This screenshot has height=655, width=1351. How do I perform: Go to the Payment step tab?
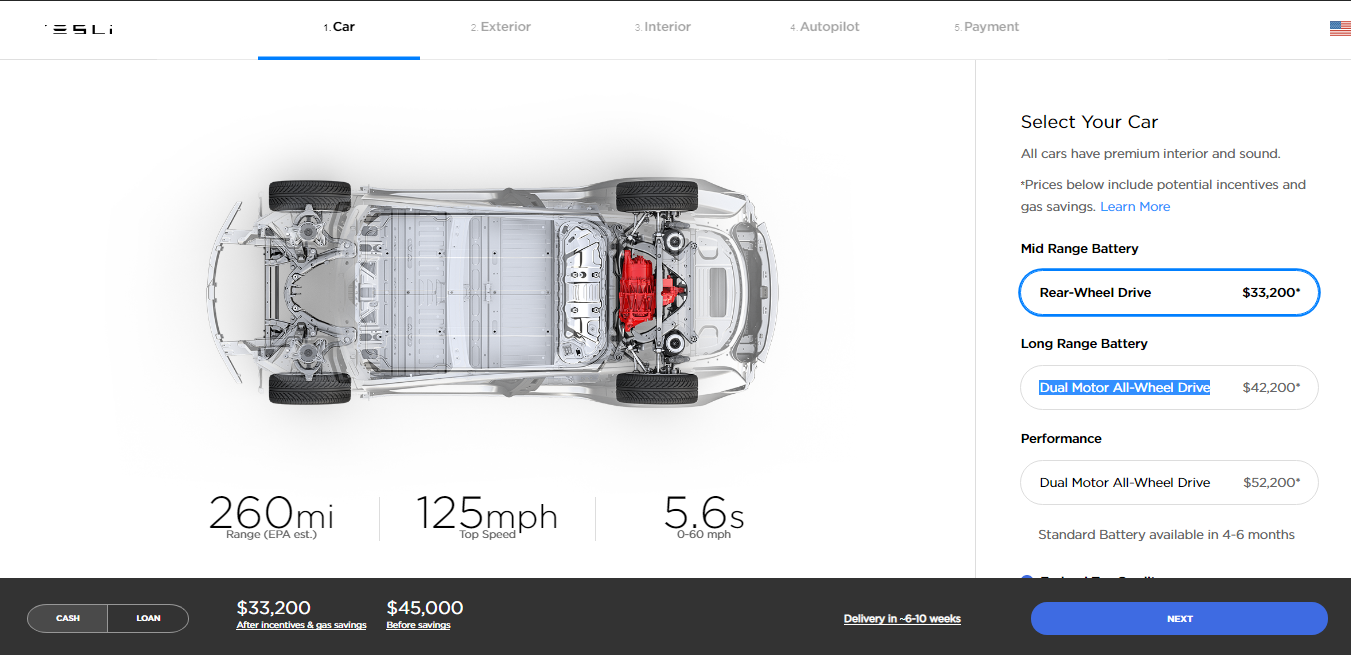987,28
